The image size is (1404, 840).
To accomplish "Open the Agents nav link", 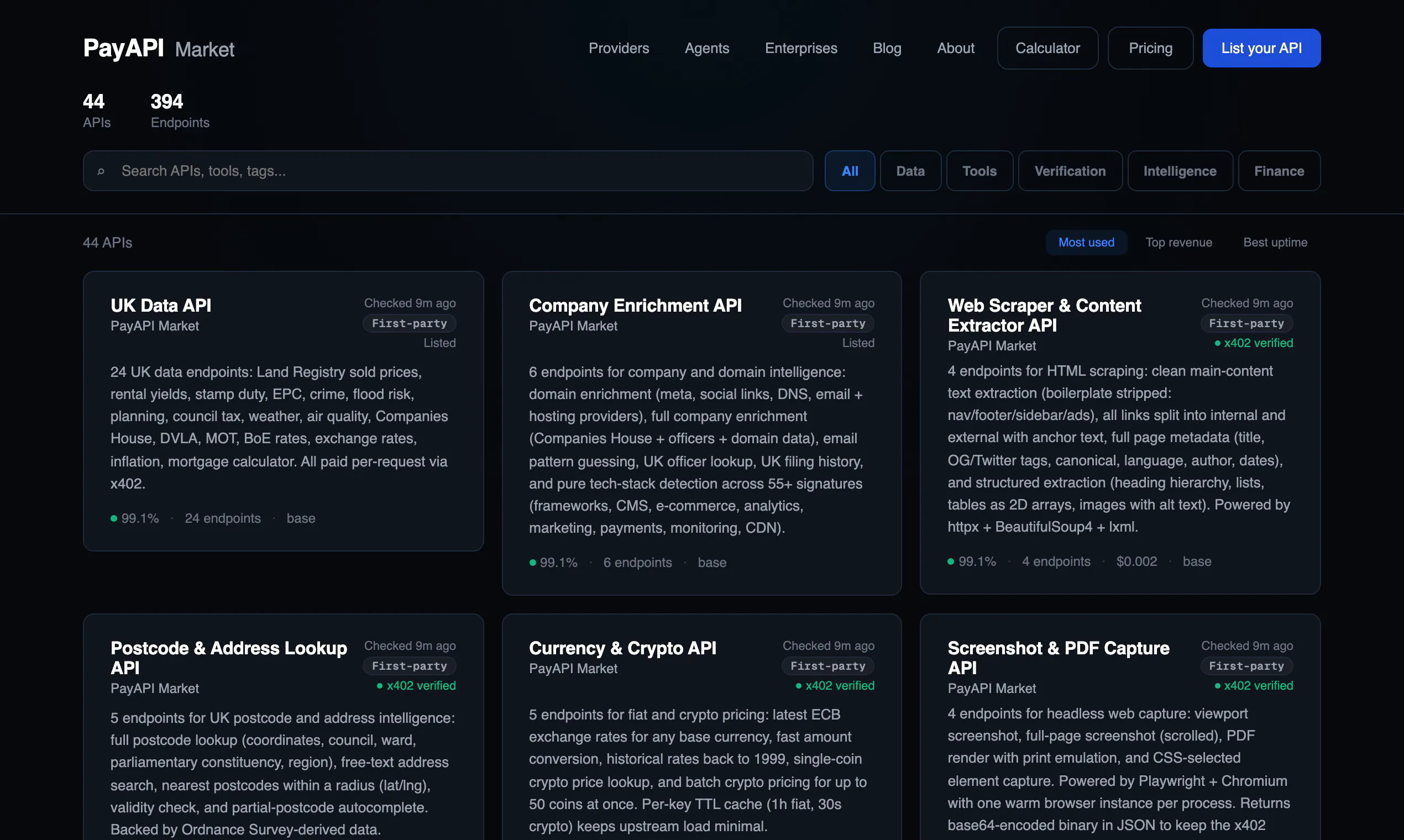I will point(706,48).
